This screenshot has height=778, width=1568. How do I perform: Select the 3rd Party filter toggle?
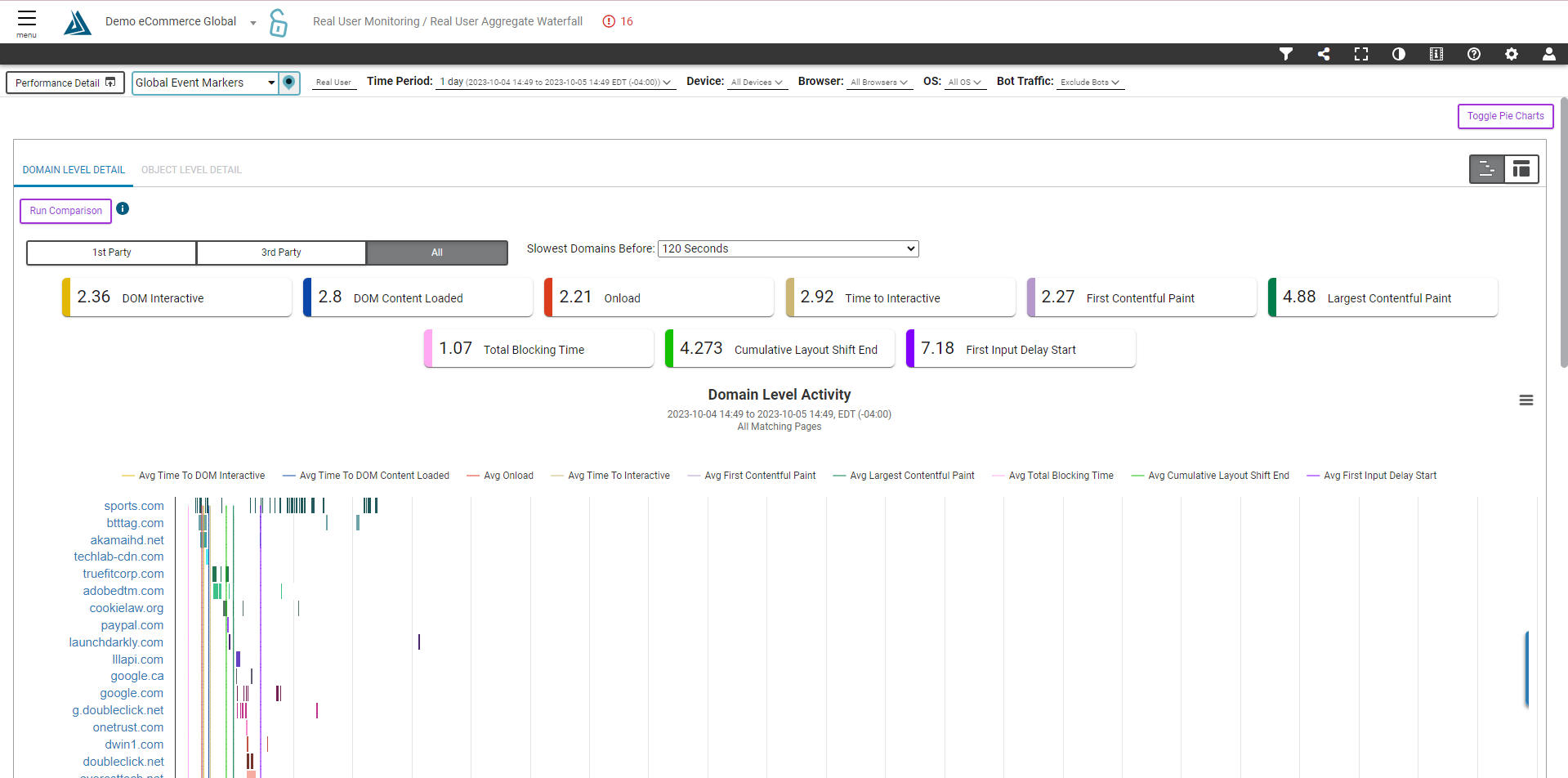(281, 253)
